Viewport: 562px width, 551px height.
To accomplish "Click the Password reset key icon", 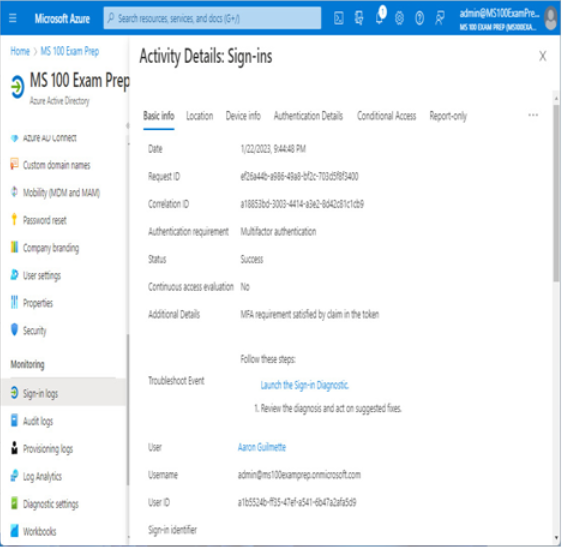I will point(14,220).
